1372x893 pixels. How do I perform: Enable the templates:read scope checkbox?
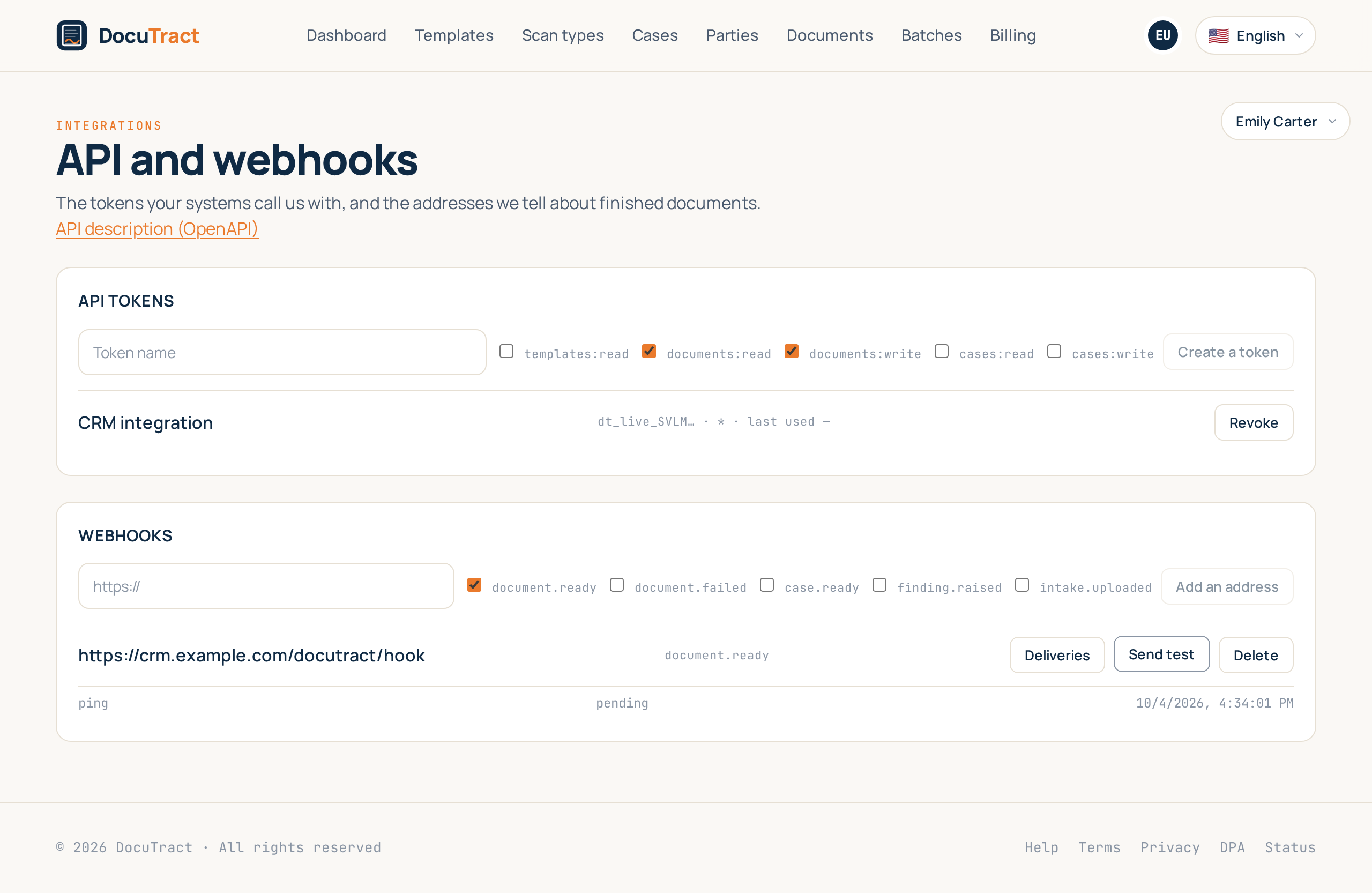(506, 351)
